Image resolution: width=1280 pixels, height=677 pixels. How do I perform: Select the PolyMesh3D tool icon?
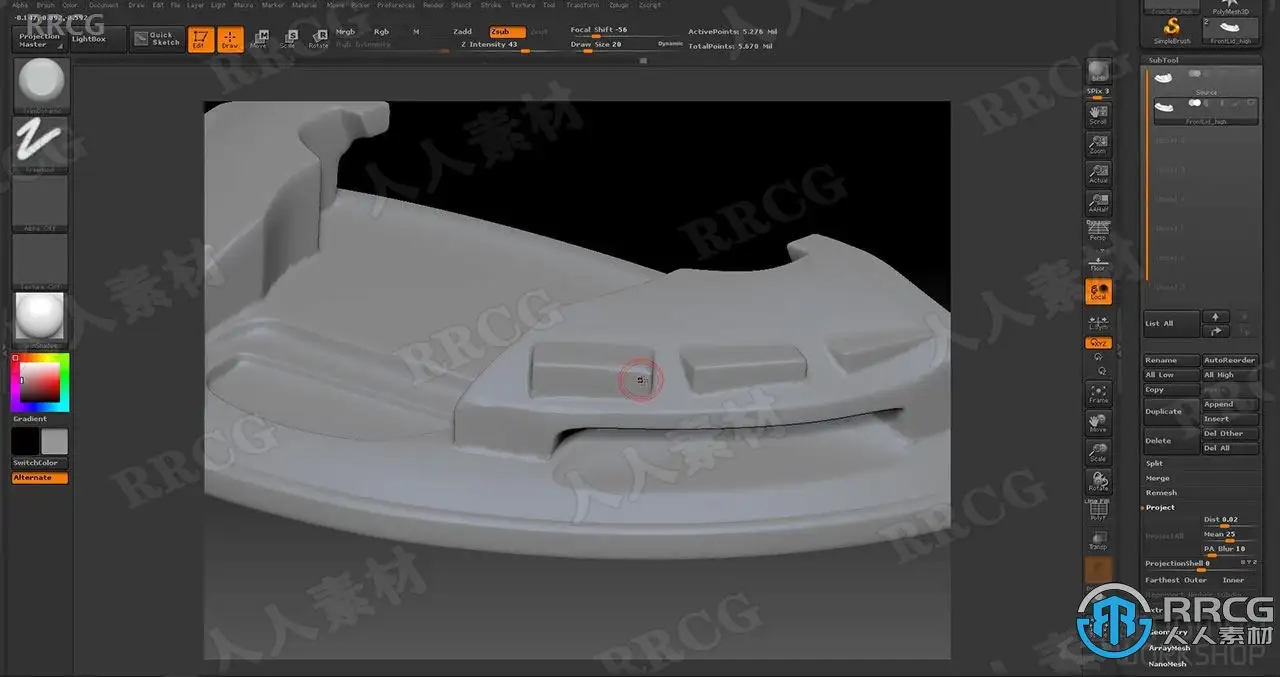click(1230, 7)
